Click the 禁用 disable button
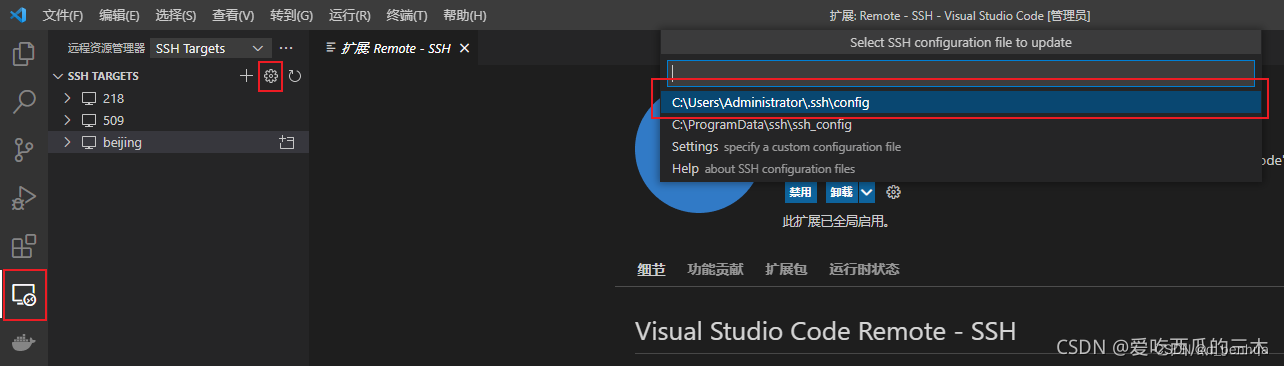This screenshot has height=366, width=1284. click(x=801, y=192)
